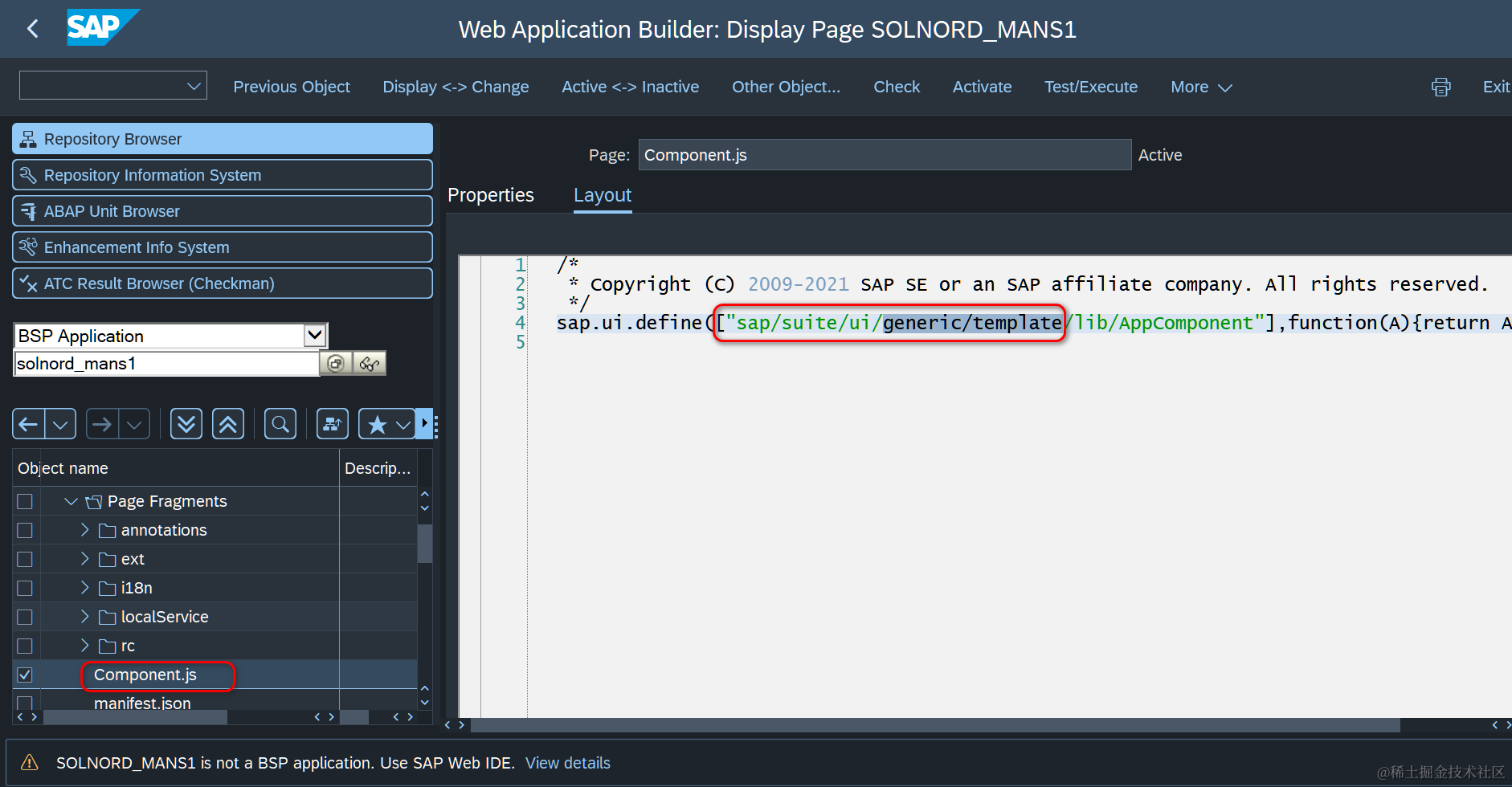Collapse the Page Fragments node

(x=71, y=501)
